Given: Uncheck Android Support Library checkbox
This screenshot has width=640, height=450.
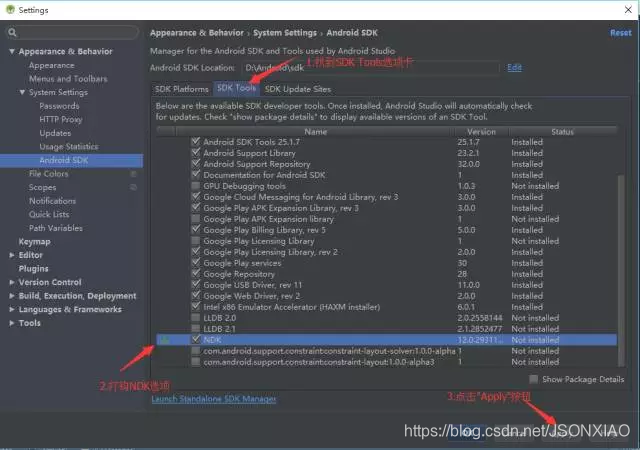Looking at the screenshot, I should pyautogui.click(x=196, y=153).
